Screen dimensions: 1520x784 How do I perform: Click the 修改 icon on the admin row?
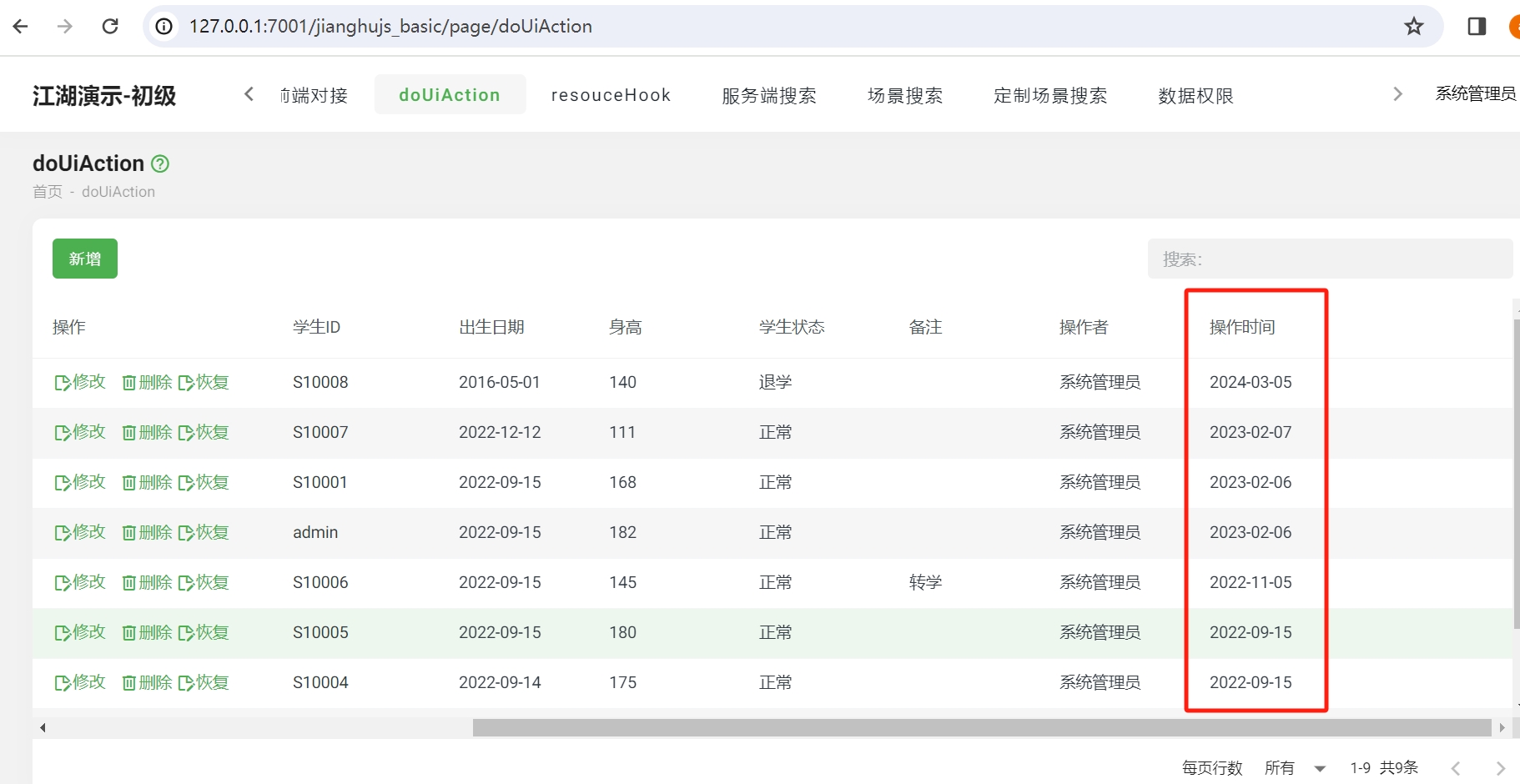pyautogui.click(x=79, y=532)
